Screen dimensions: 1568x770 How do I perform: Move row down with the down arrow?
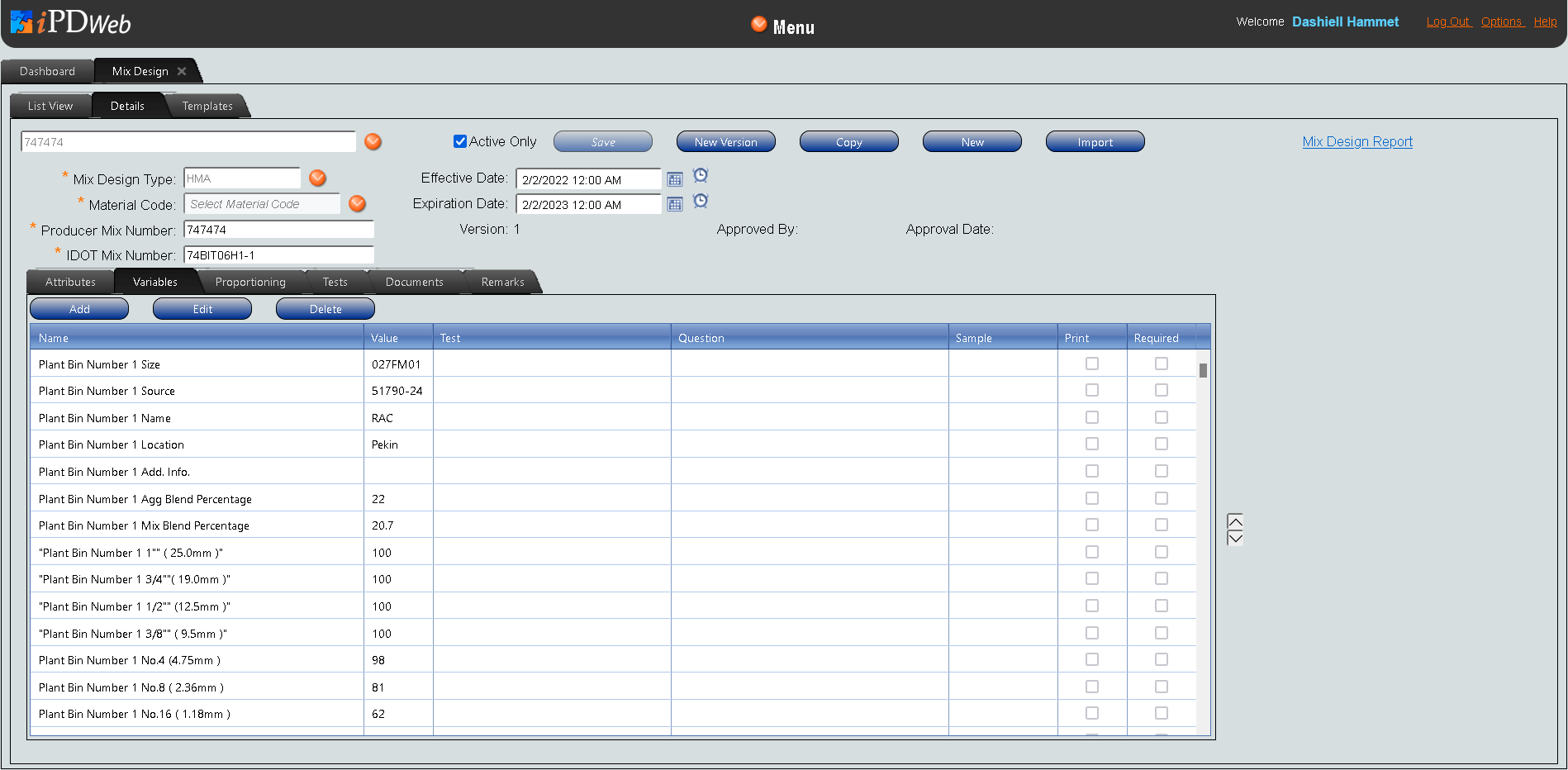(1235, 538)
